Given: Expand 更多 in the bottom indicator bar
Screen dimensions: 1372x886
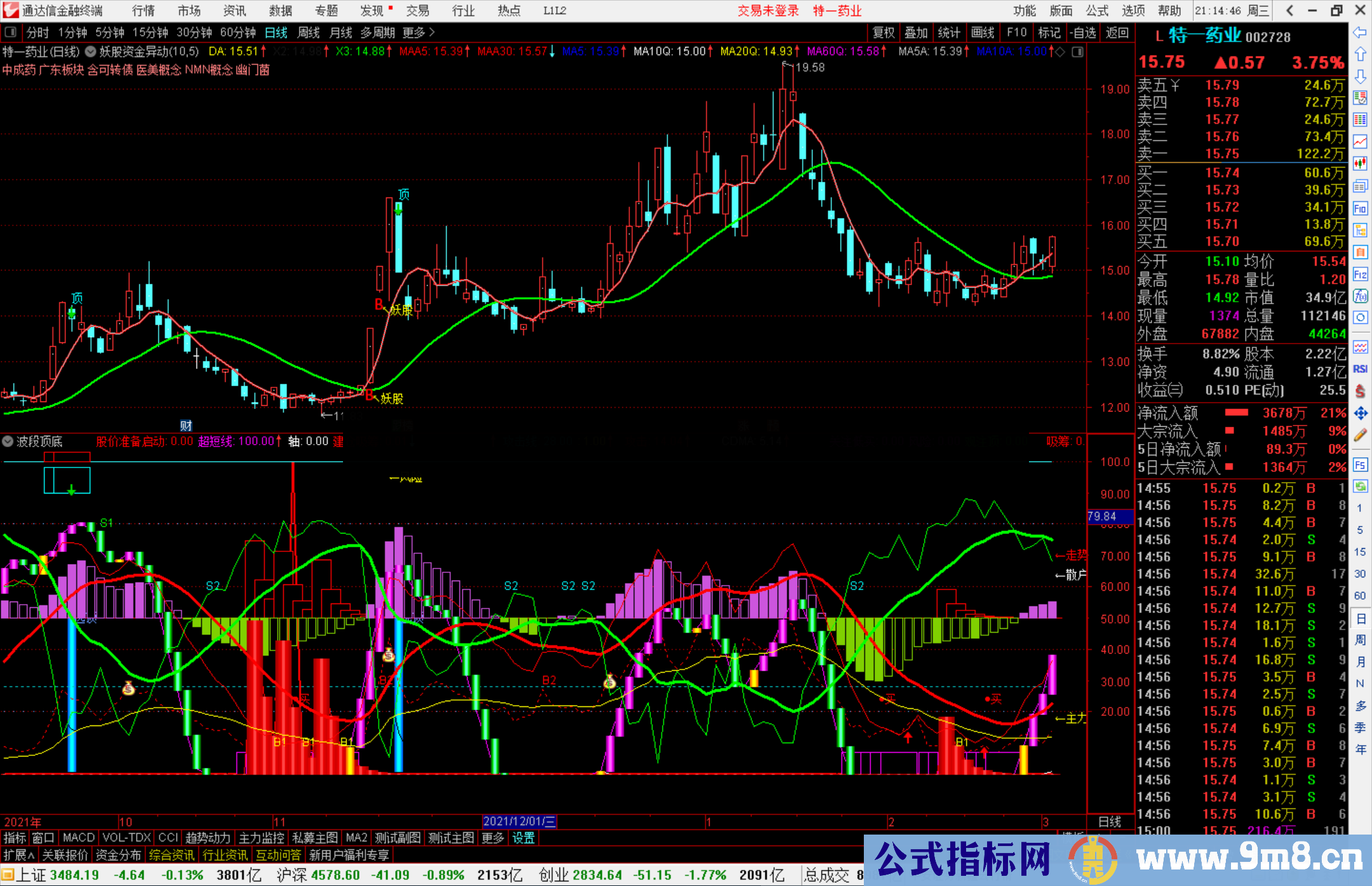Looking at the screenshot, I should 492,838.
